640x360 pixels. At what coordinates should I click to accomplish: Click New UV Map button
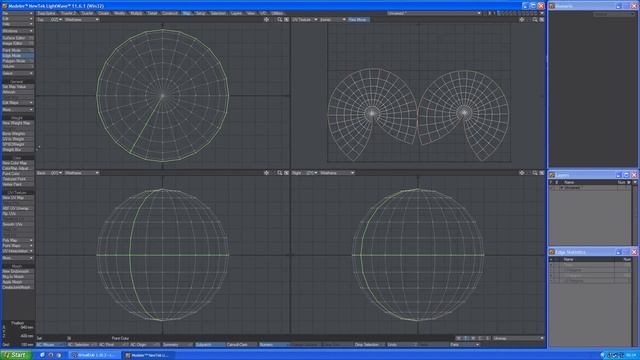click(18, 198)
